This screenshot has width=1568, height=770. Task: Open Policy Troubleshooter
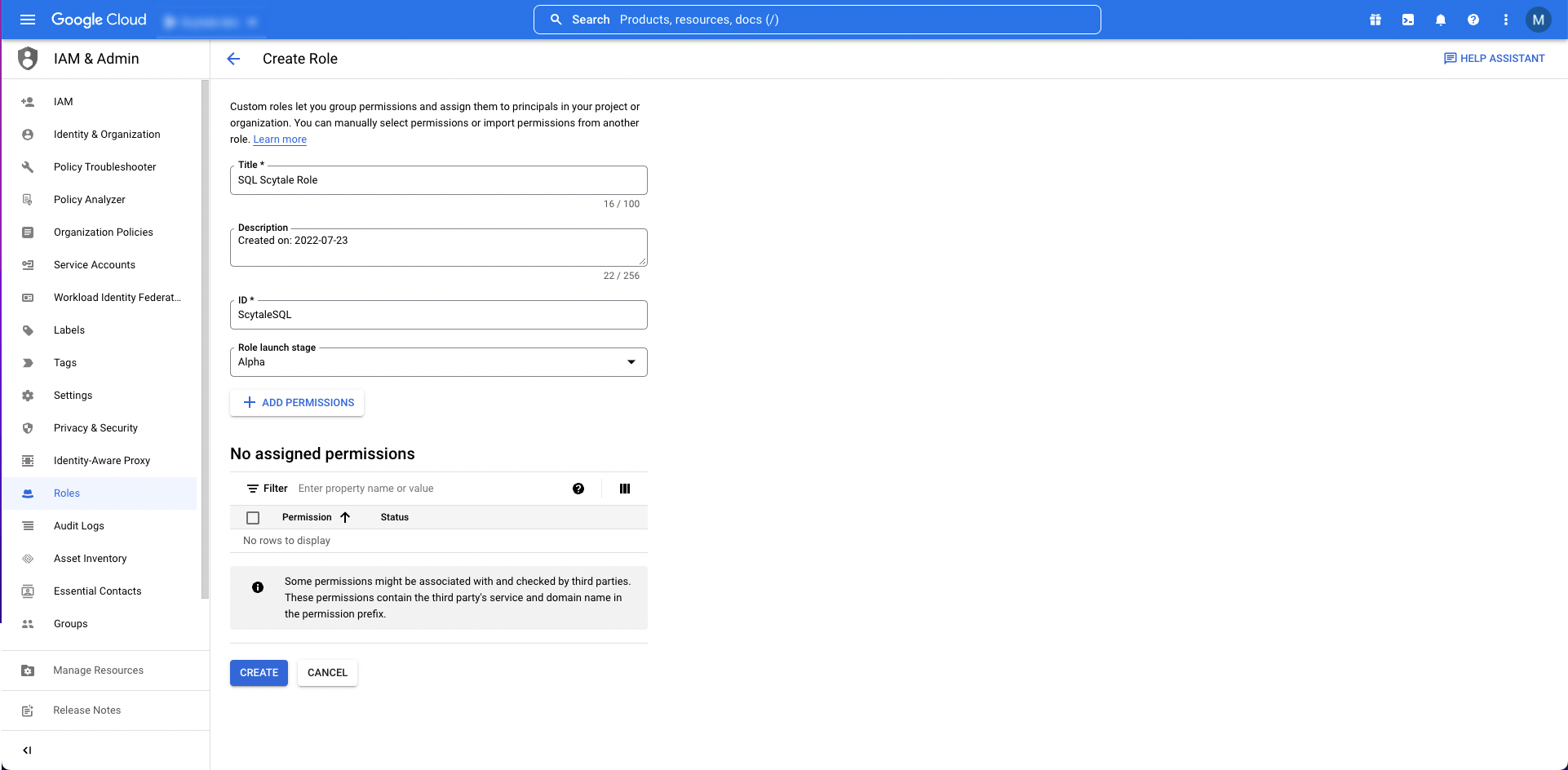99,167
